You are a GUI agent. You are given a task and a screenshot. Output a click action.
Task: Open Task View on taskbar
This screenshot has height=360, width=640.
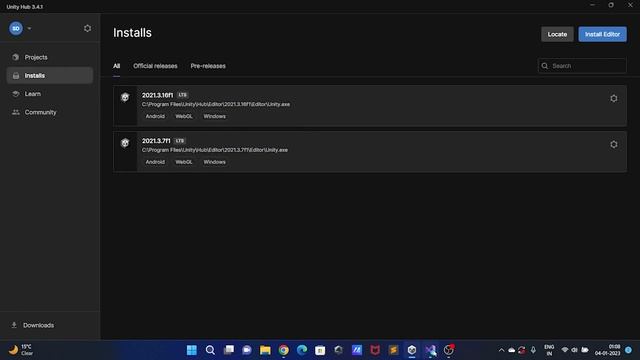coord(229,350)
